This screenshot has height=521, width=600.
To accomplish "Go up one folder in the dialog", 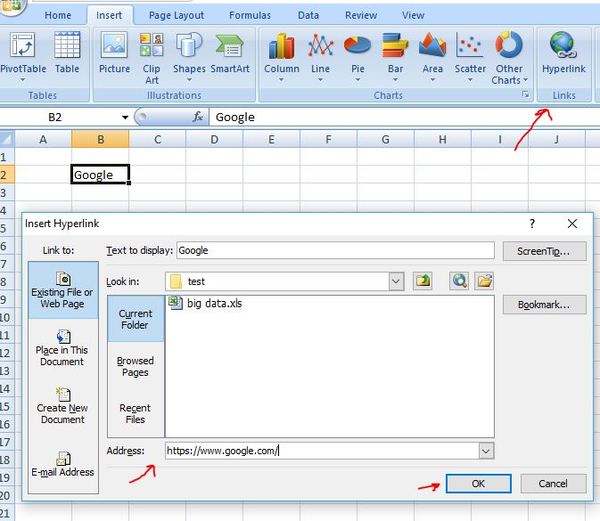I will [x=422, y=281].
